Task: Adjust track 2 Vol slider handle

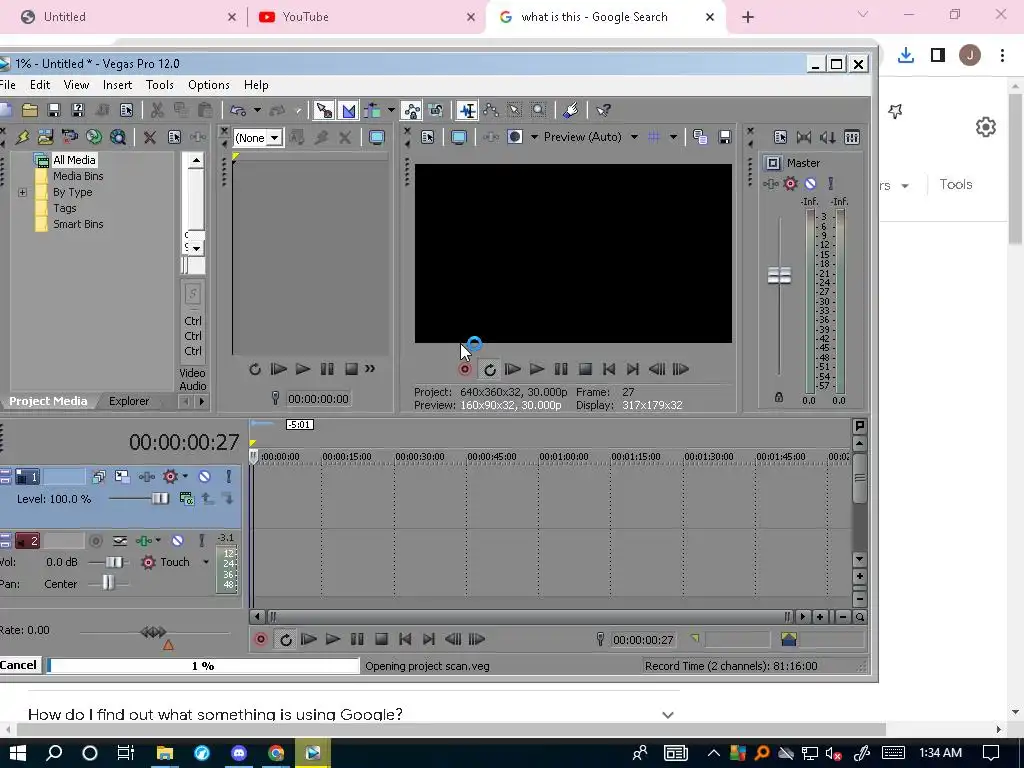Action: 114,562
